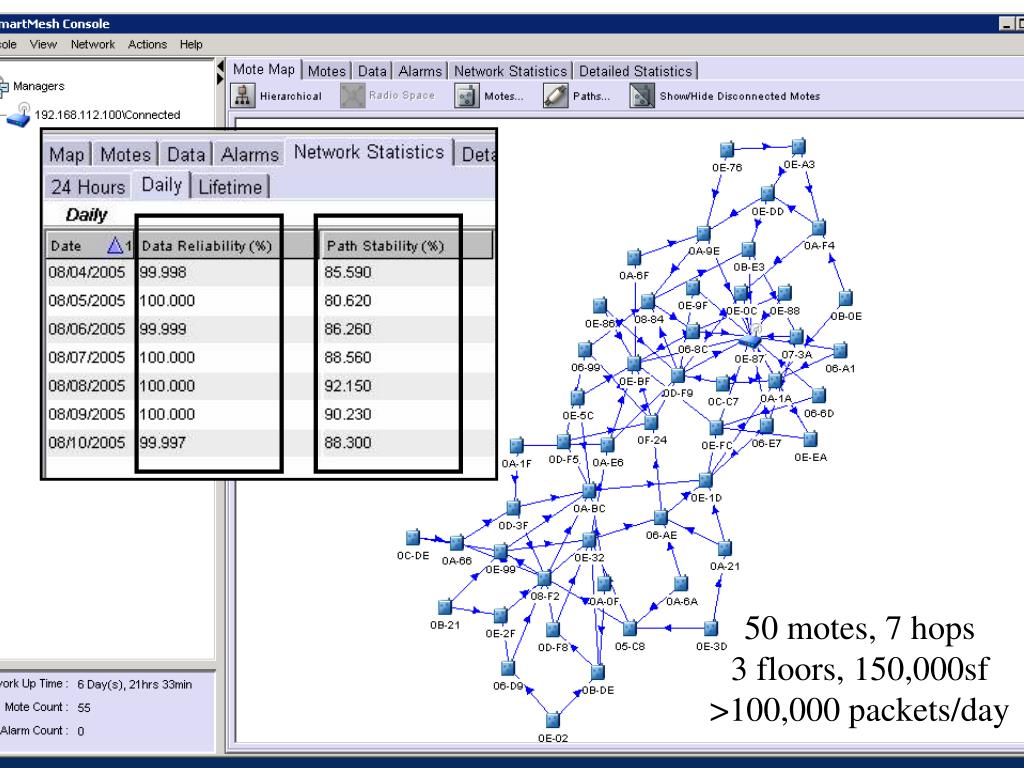Select the 08/06/2005 date cell

(x=87, y=329)
